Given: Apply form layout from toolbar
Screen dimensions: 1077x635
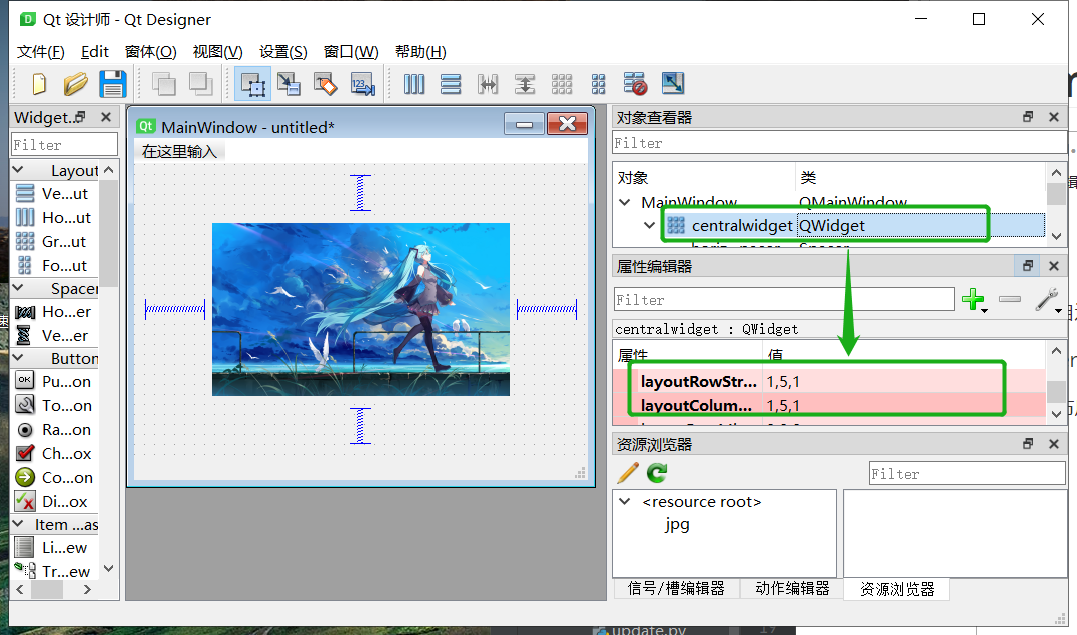Looking at the screenshot, I should point(598,84).
